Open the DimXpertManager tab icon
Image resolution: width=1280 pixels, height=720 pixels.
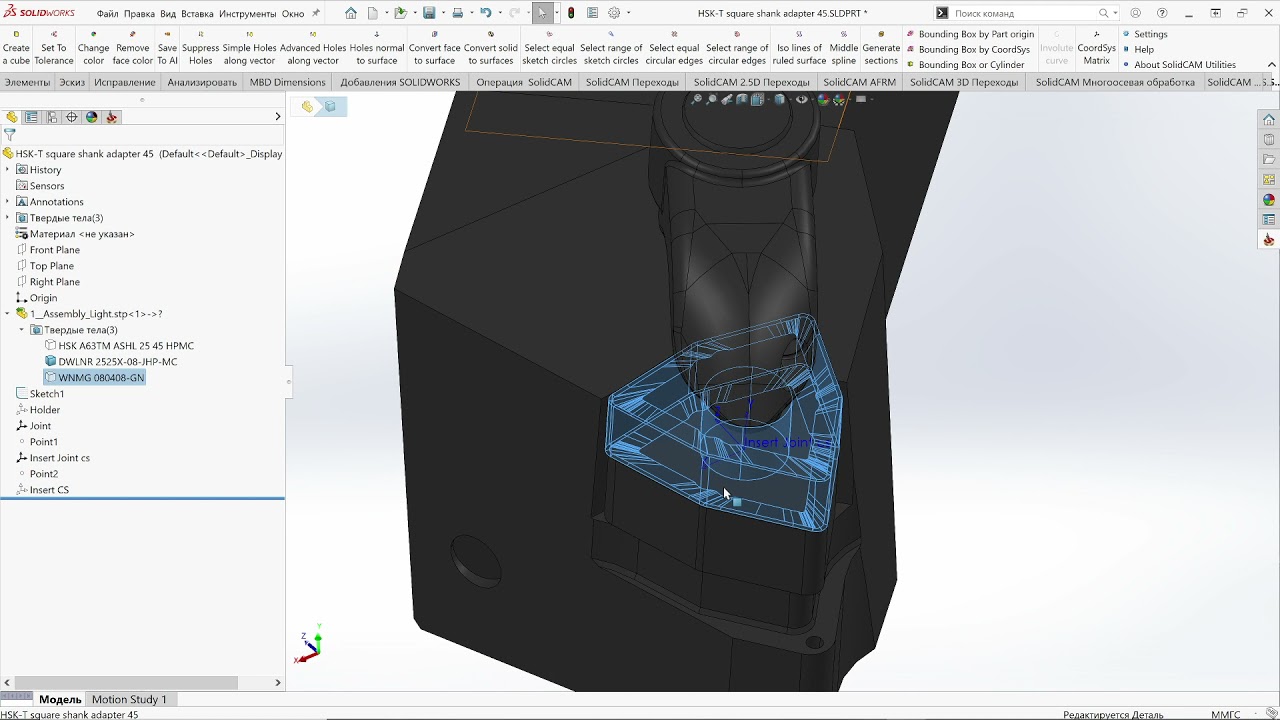pyautogui.click(x=71, y=117)
